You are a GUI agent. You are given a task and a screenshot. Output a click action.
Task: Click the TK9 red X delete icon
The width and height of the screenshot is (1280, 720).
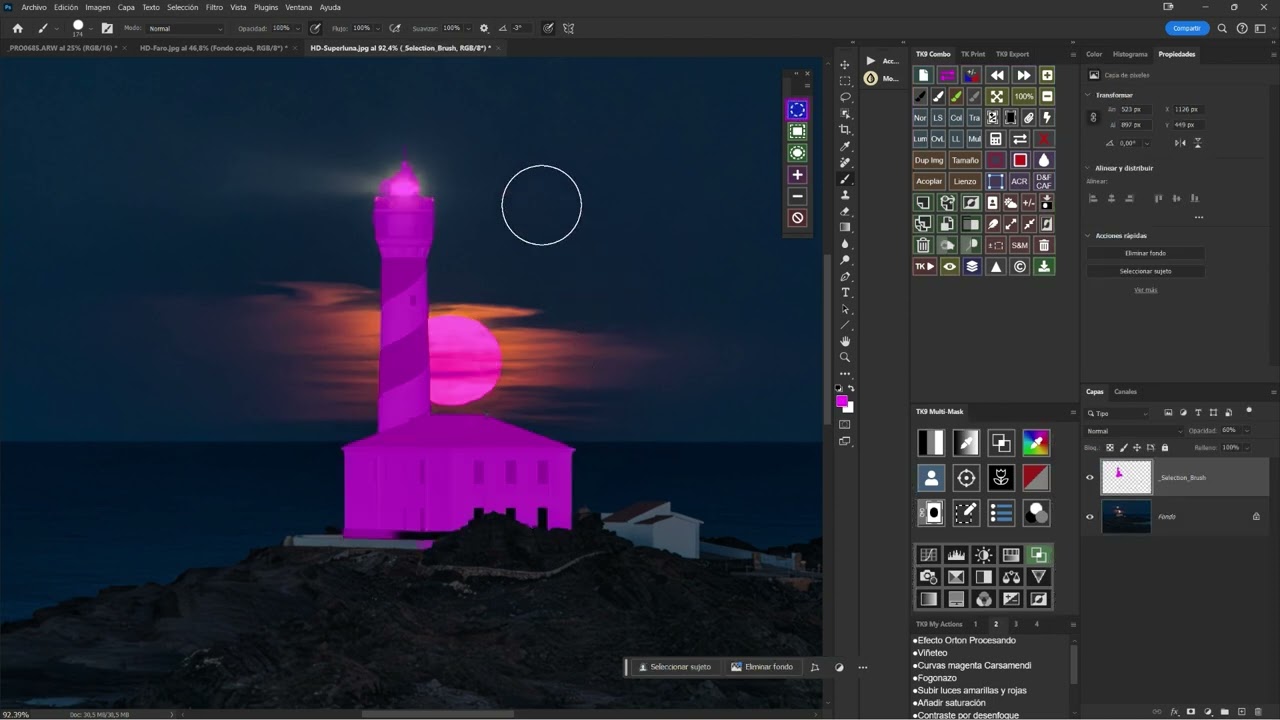[1044, 139]
